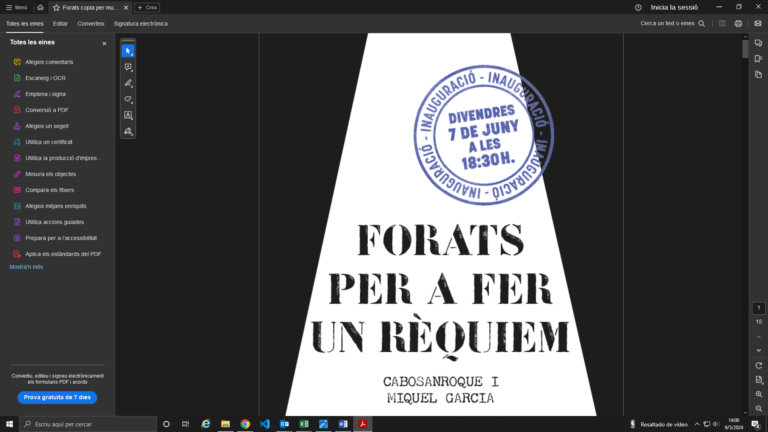Select the highlighter pen tool

coord(128,83)
